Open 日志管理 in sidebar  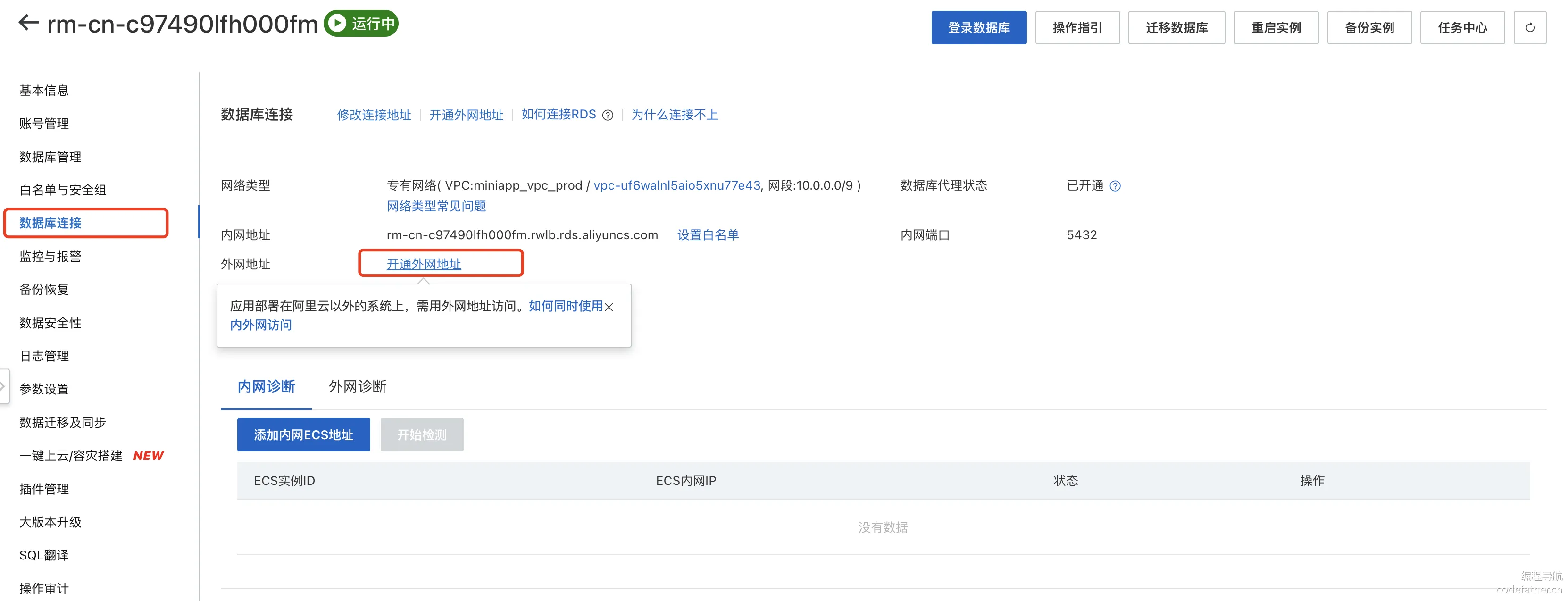coord(44,356)
